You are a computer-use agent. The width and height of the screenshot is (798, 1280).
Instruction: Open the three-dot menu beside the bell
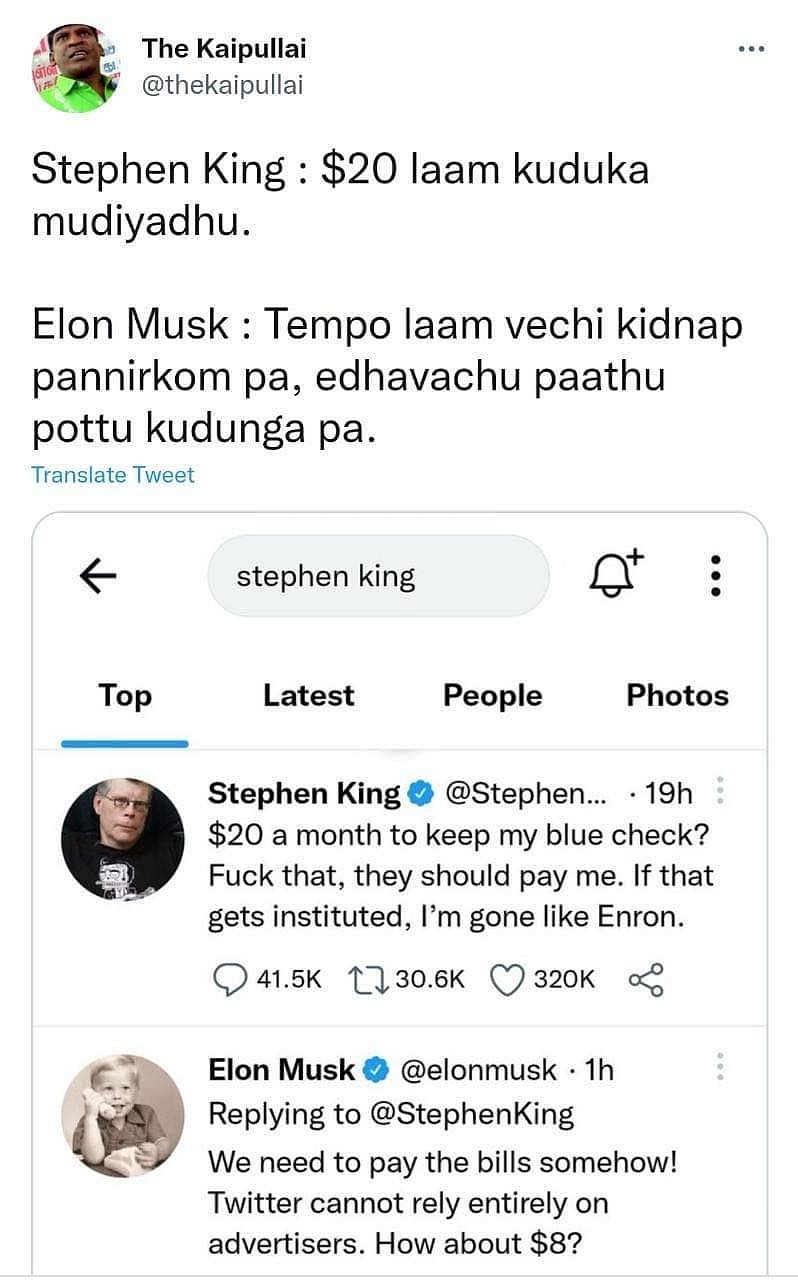click(715, 575)
